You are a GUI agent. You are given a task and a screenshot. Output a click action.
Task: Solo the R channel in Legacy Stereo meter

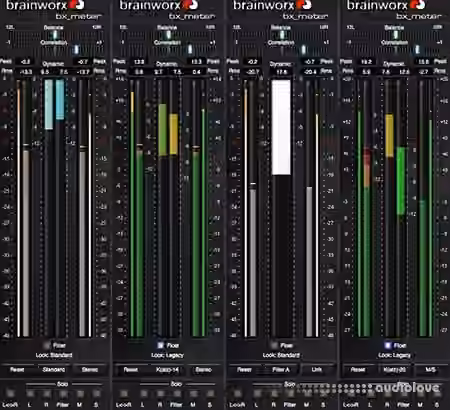pos(160,394)
